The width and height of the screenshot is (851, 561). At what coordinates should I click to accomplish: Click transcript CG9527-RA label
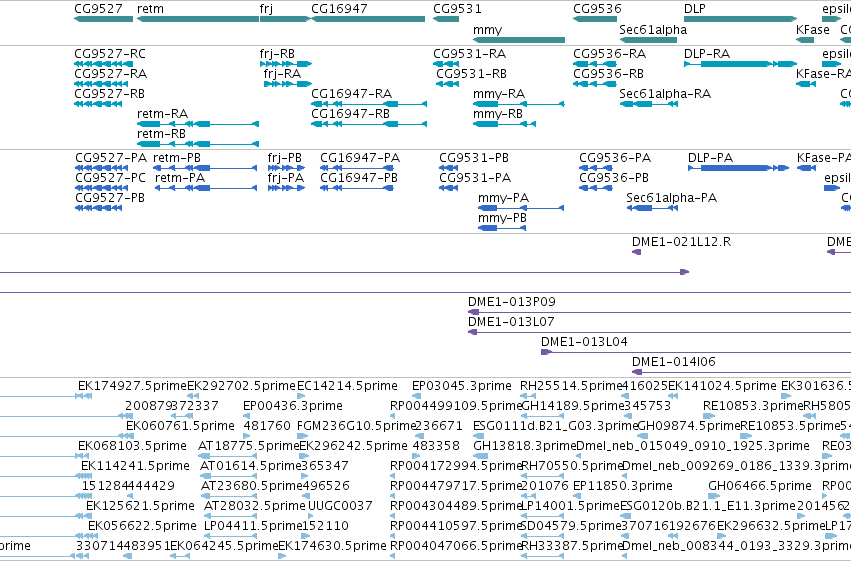click(111, 74)
